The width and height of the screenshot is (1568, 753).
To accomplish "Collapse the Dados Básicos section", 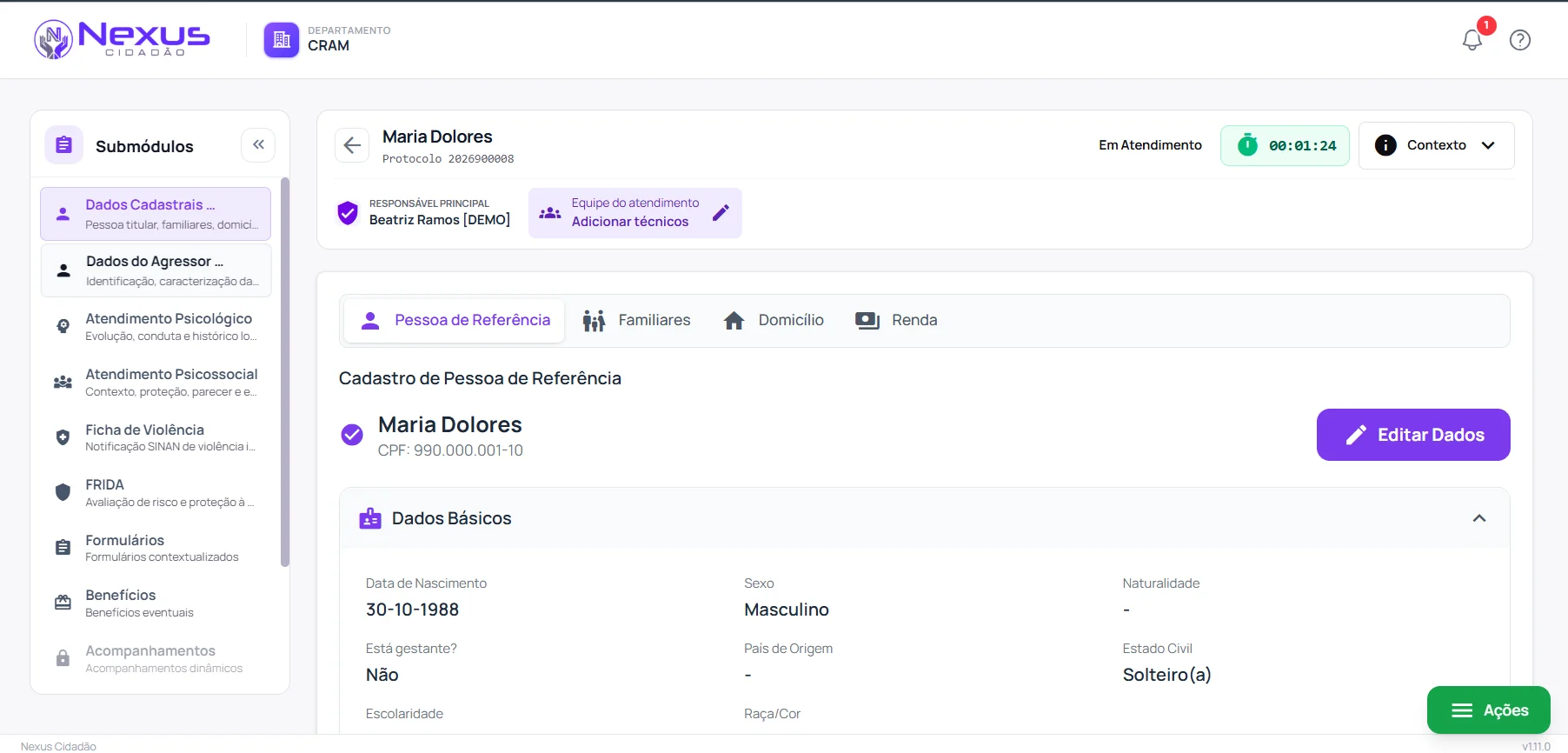I will (x=1479, y=518).
